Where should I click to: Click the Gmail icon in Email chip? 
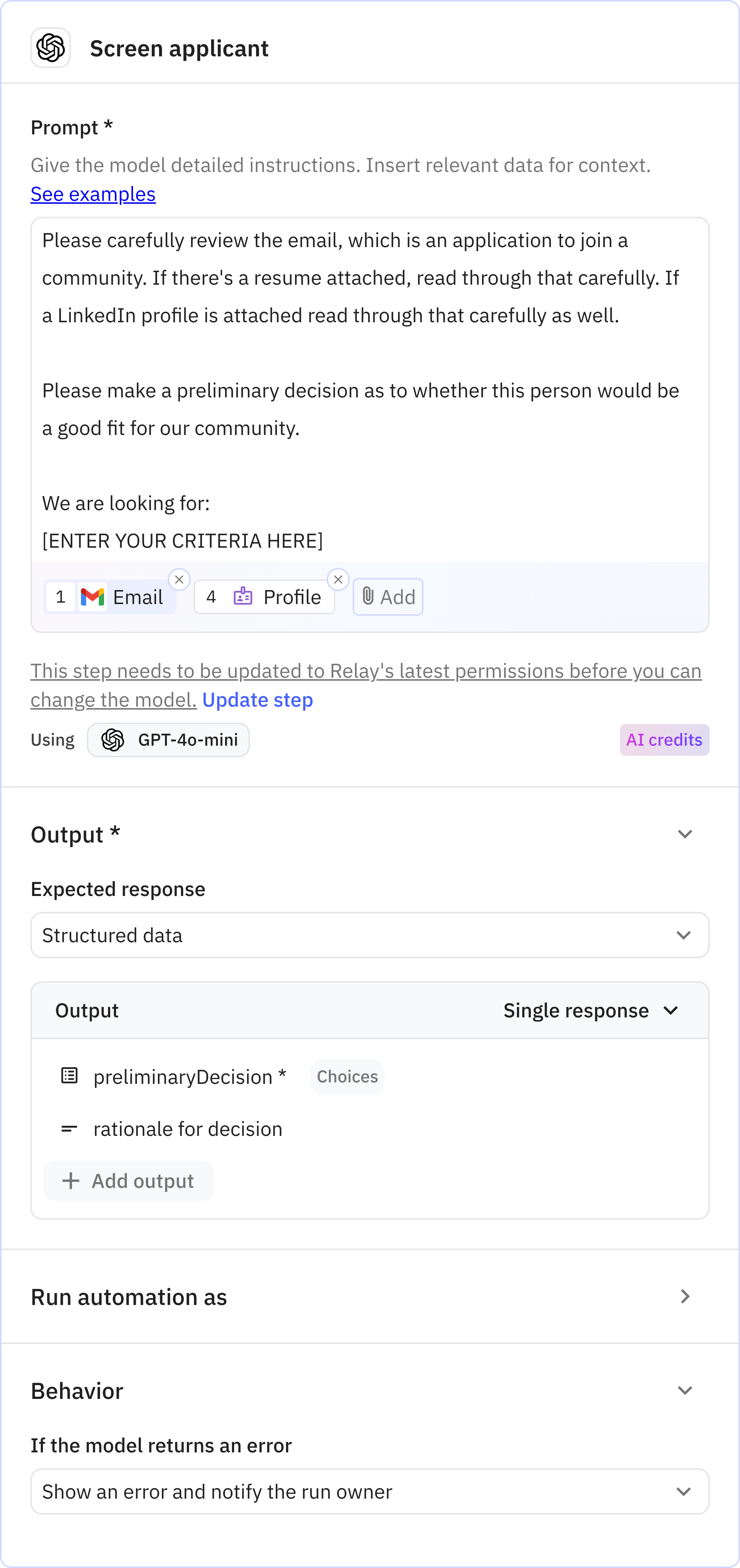tap(92, 597)
